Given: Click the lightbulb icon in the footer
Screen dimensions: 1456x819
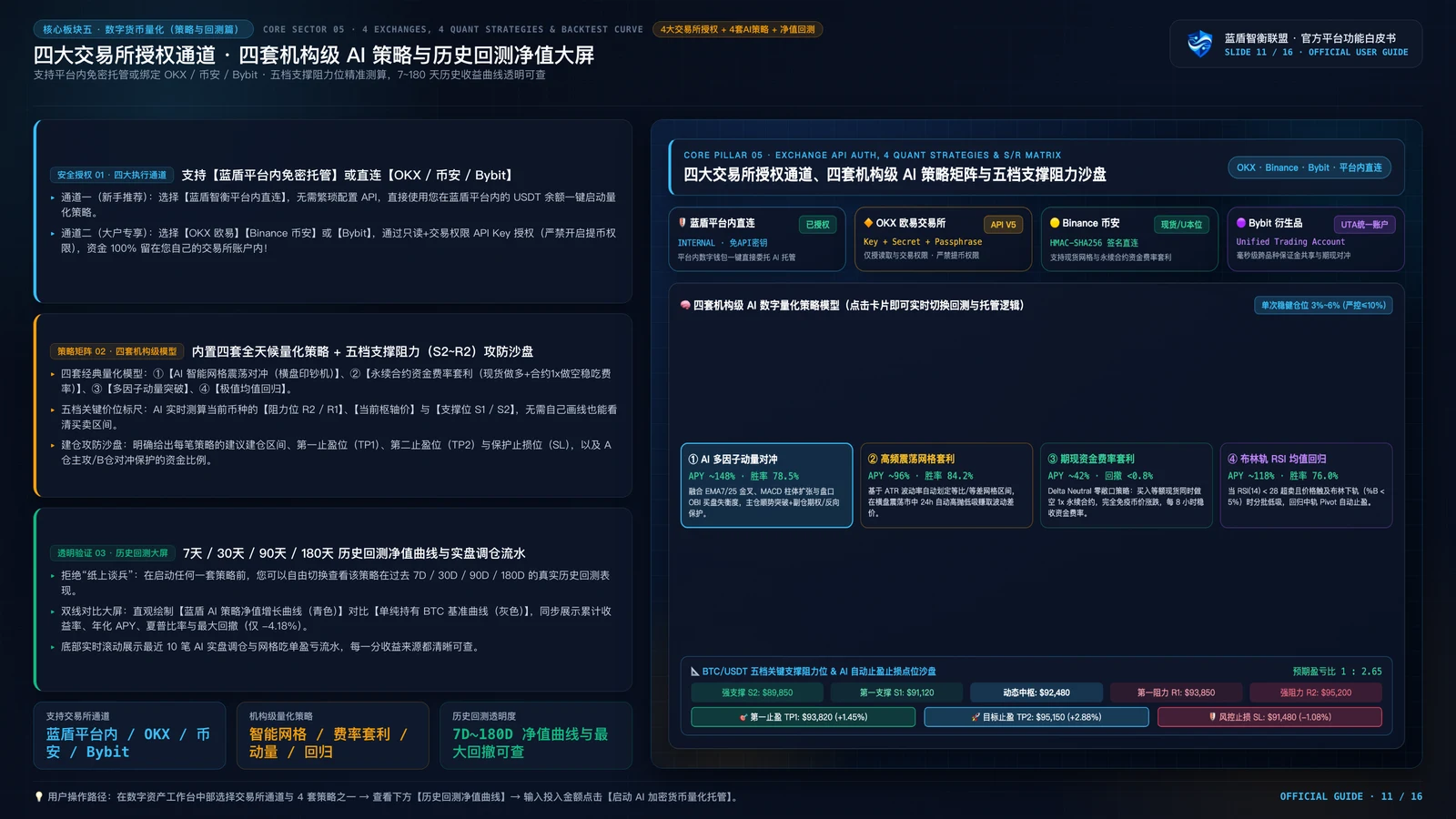Looking at the screenshot, I should (39, 797).
